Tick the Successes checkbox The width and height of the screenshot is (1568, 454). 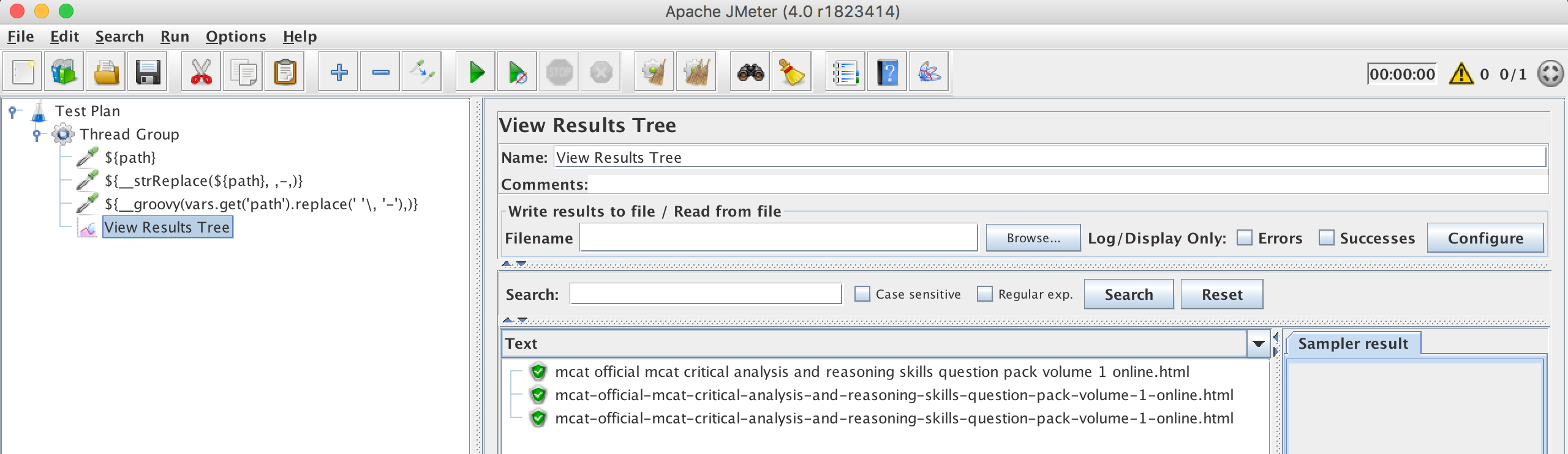[x=1326, y=238]
